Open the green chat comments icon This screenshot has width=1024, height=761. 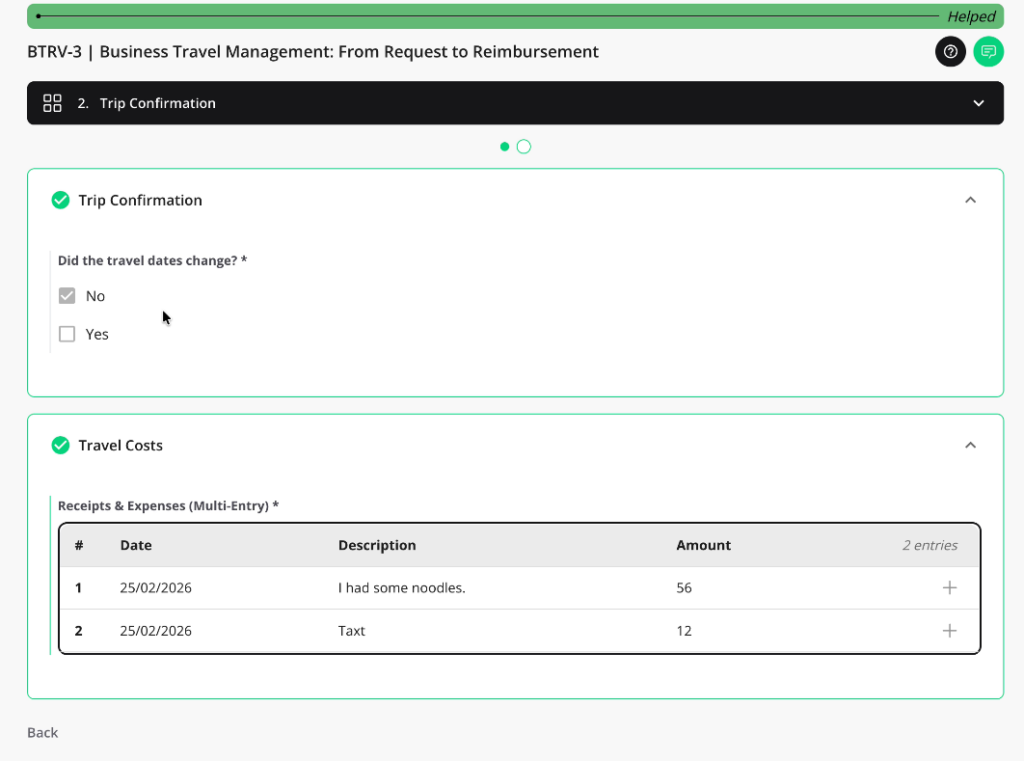pyautogui.click(x=988, y=51)
